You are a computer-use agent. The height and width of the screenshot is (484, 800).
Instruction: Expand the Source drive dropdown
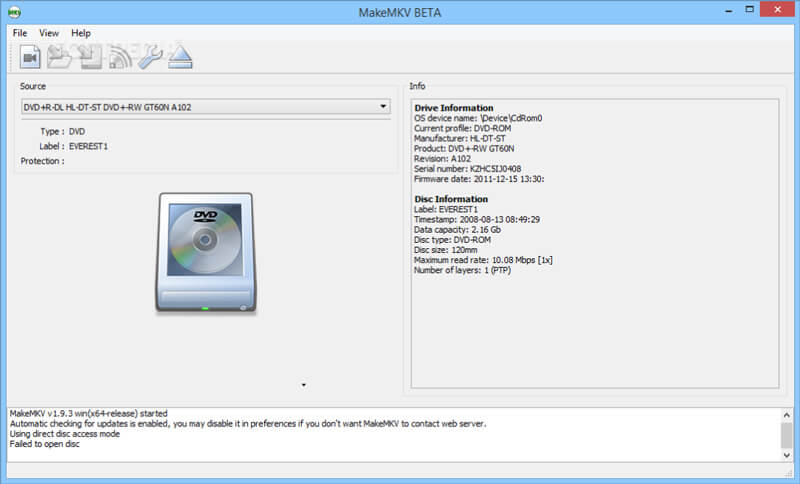tap(384, 107)
